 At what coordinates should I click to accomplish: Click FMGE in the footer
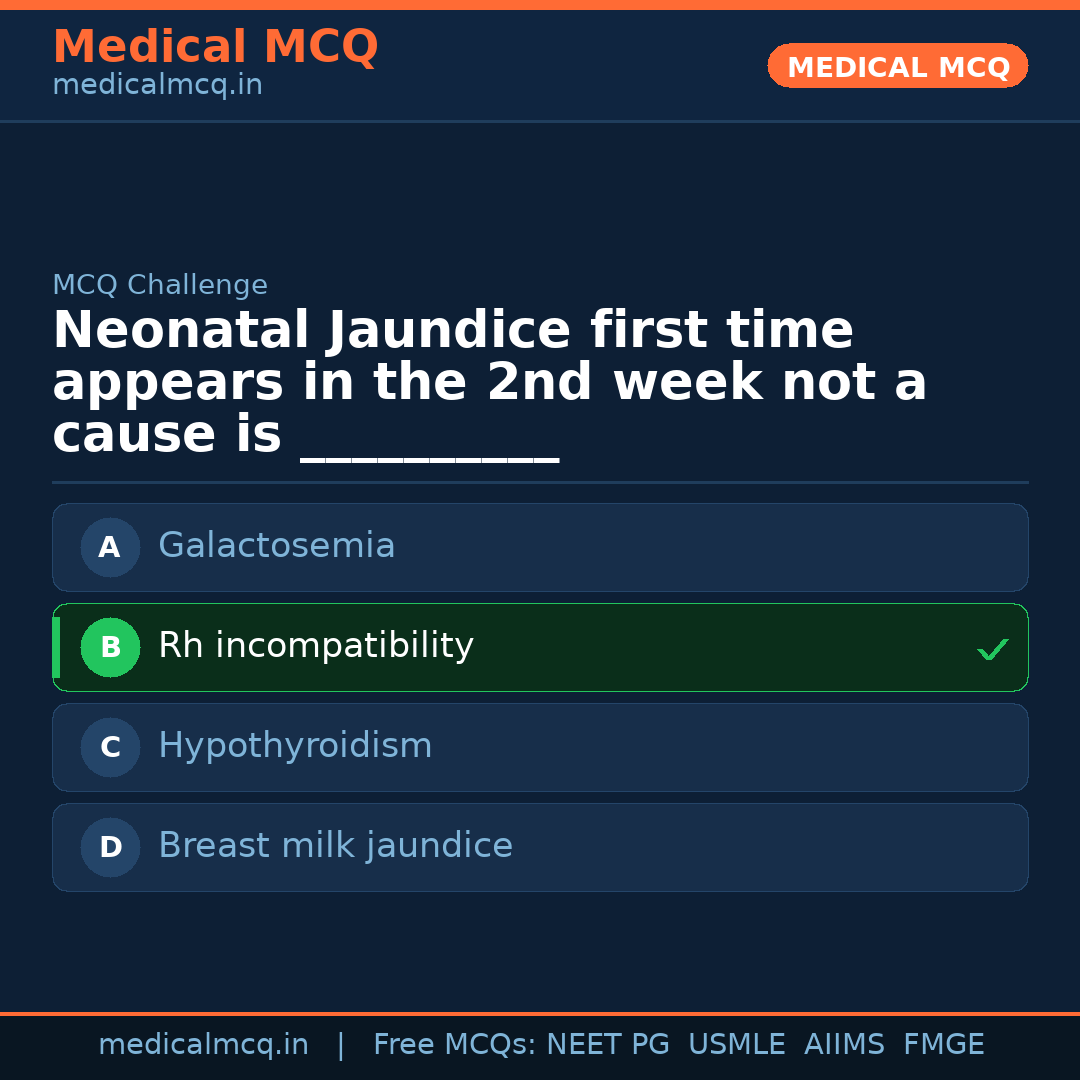point(943,1045)
